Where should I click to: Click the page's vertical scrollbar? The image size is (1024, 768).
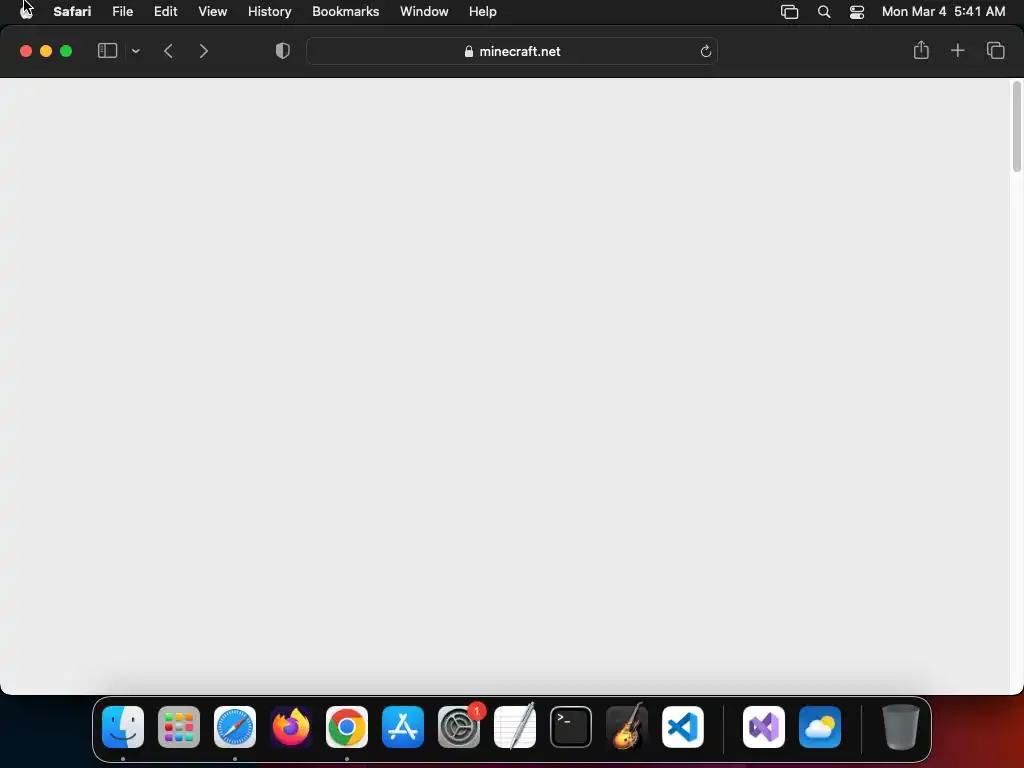(1016, 127)
